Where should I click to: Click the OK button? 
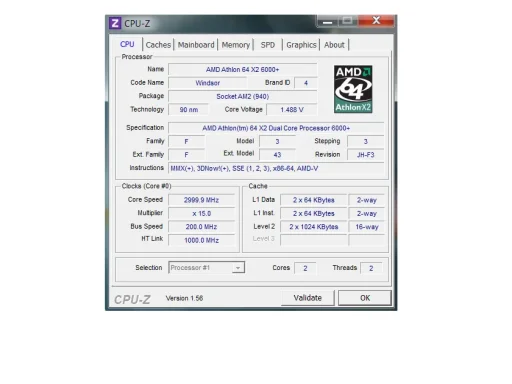click(365, 298)
